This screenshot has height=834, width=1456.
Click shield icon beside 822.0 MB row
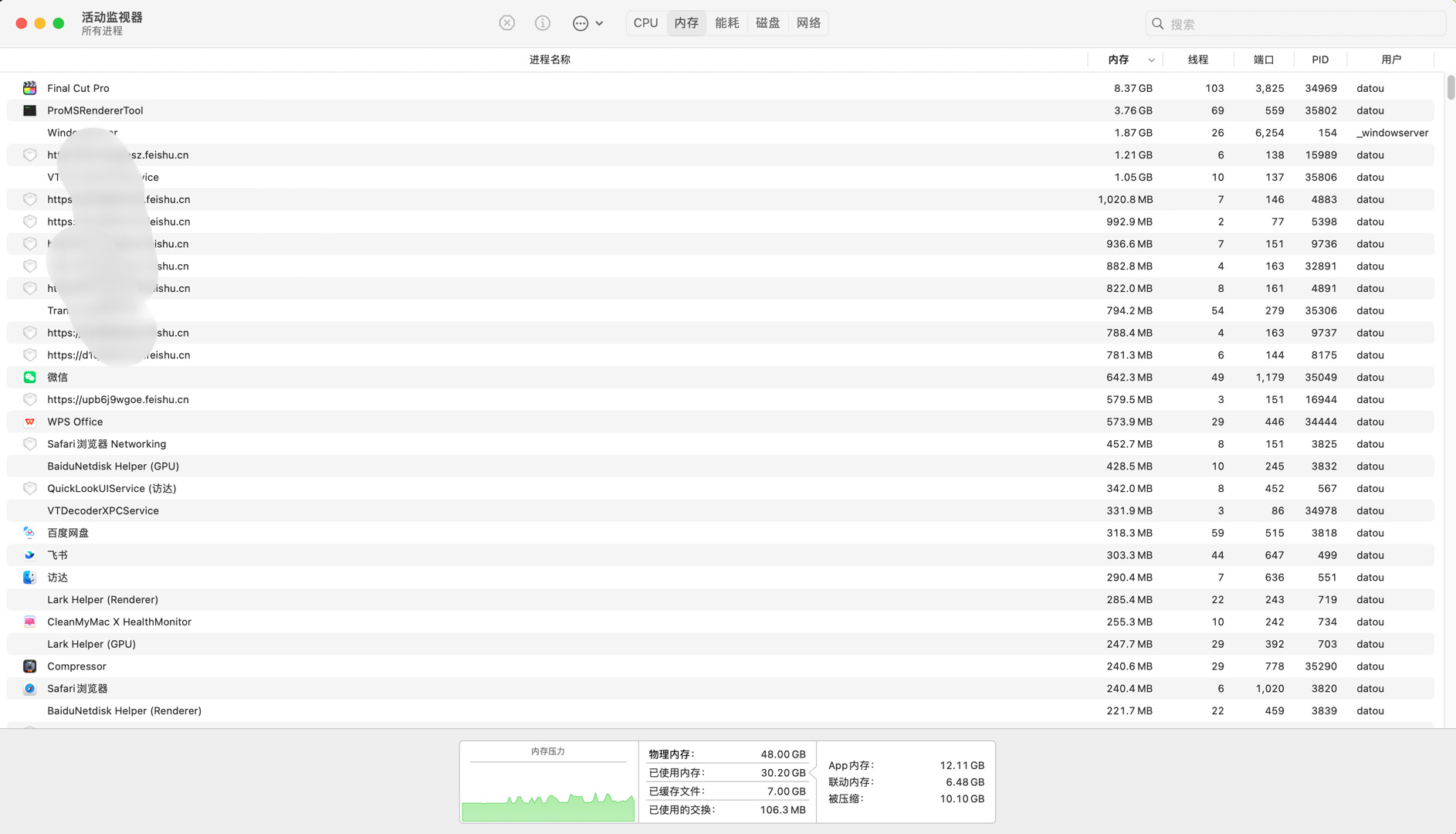coord(29,289)
